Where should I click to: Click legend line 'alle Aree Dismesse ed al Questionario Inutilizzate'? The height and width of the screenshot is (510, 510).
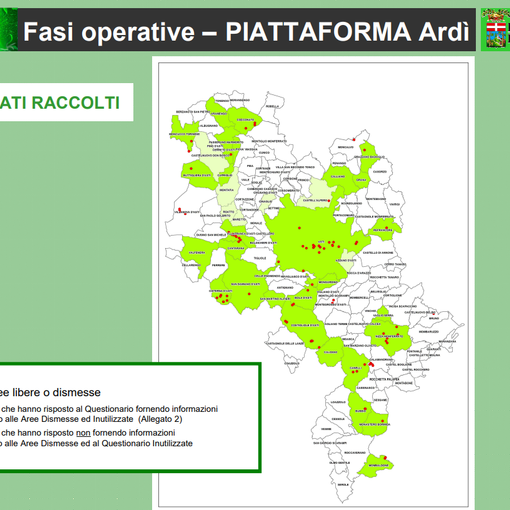[98, 443]
